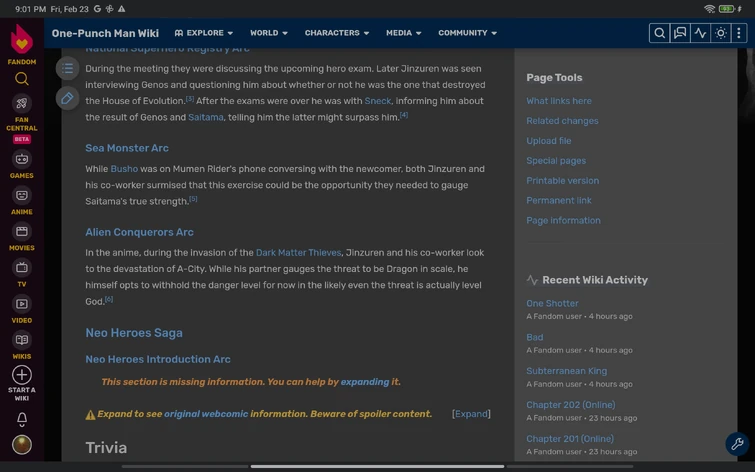Open the Video play icon
The width and height of the screenshot is (755, 472).
(x=22, y=303)
